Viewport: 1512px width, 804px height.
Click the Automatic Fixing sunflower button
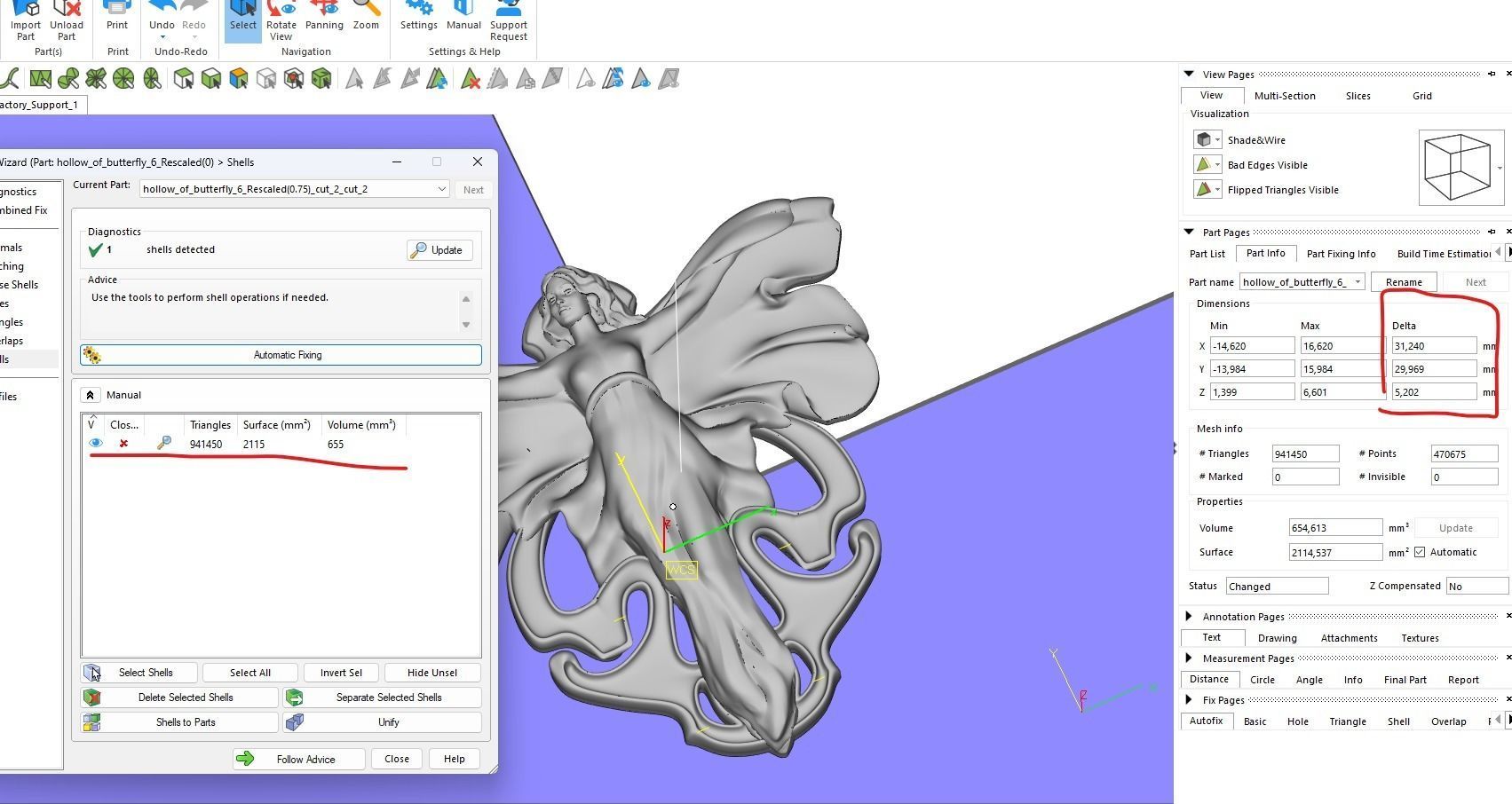tap(281, 355)
